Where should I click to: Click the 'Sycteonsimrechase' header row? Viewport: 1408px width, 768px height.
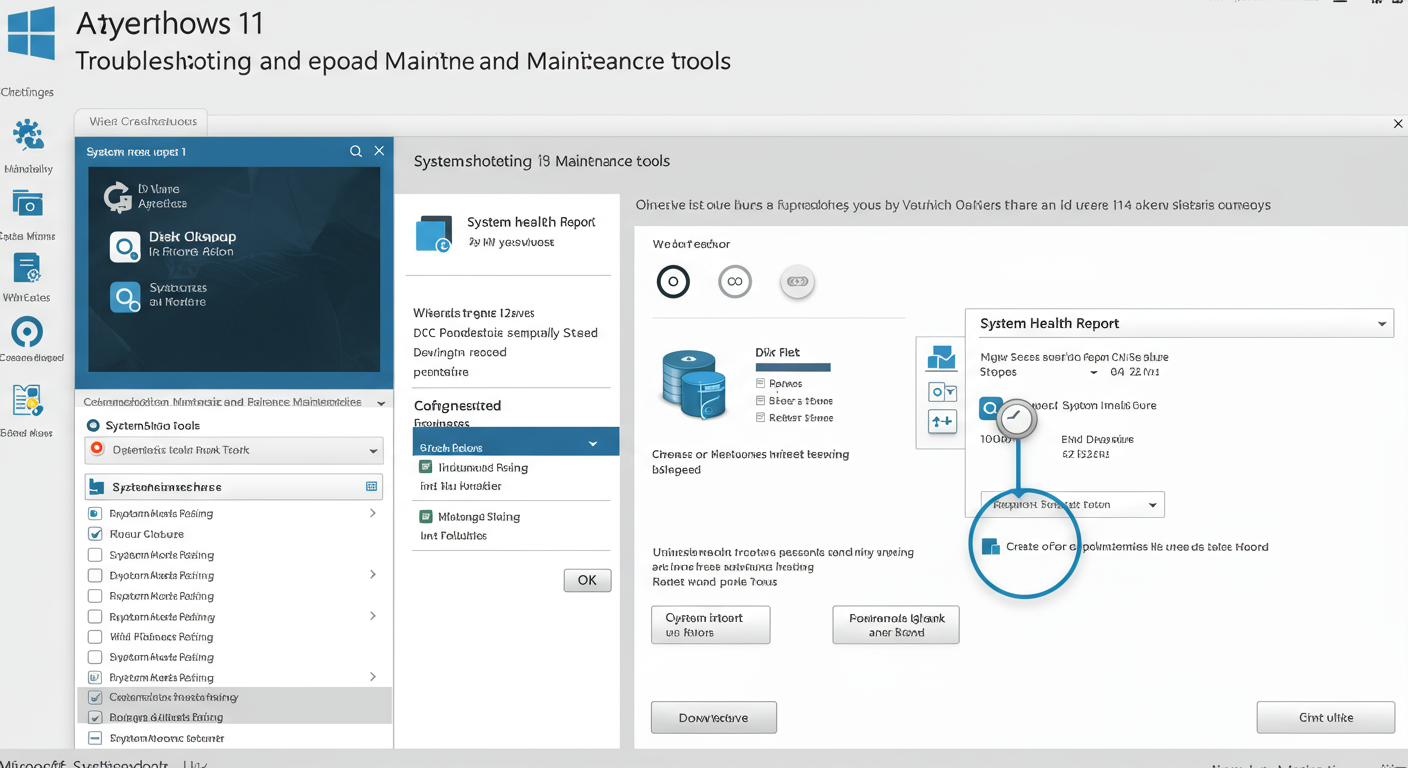(x=234, y=487)
